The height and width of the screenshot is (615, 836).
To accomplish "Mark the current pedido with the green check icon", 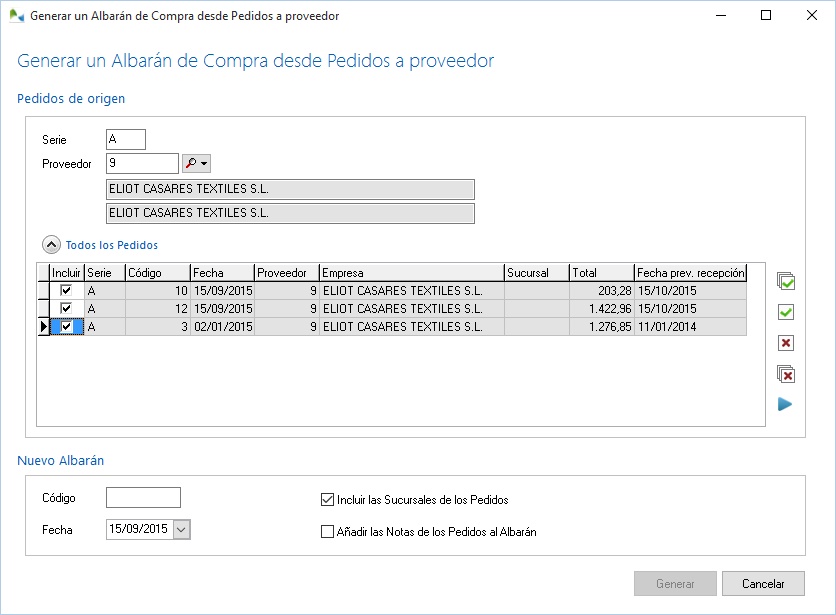I will coord(787,312).
